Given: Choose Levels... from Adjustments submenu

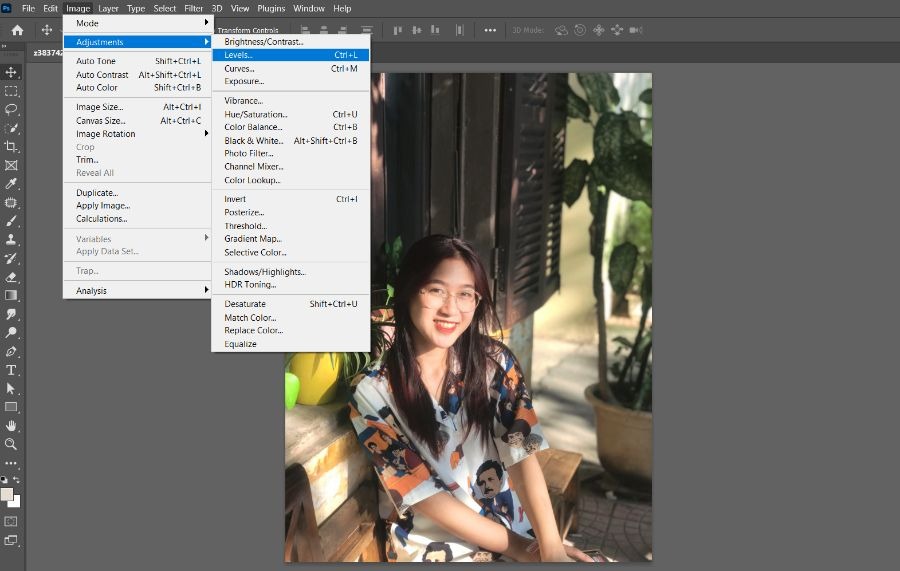Looking at the screenshot, I should (x=291, y=55).
